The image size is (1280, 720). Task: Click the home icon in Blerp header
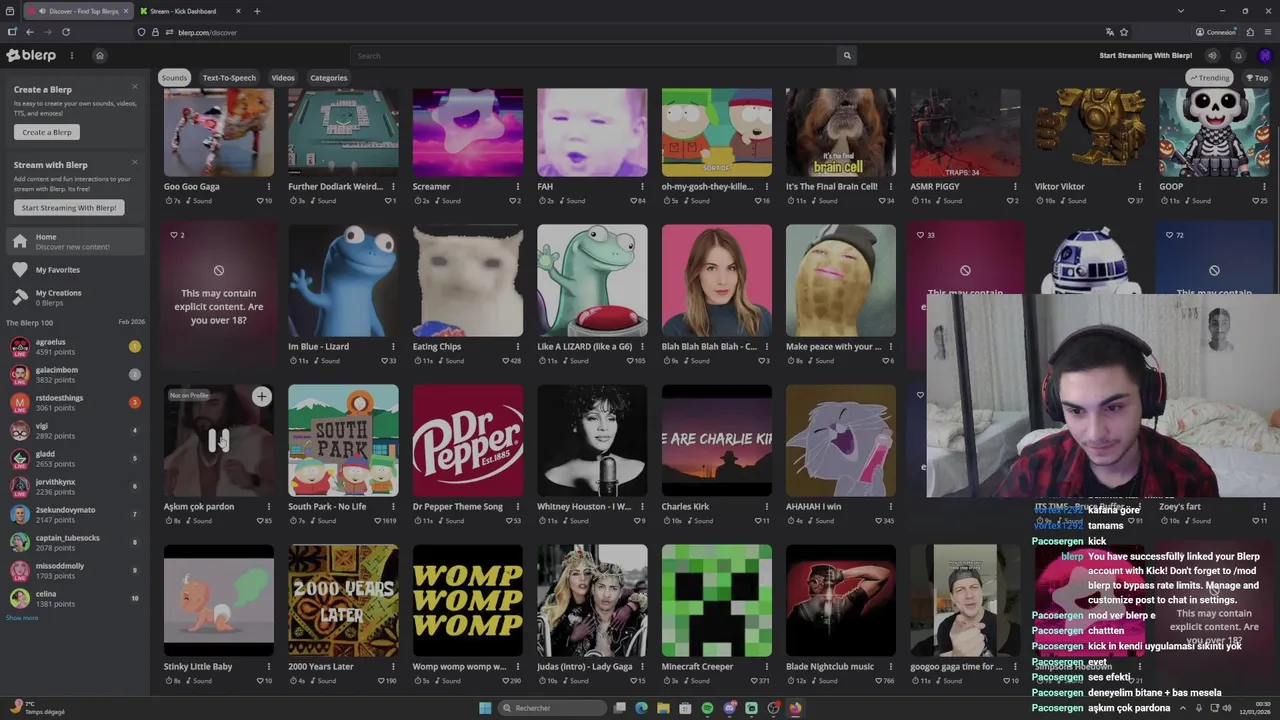[99, 56]
